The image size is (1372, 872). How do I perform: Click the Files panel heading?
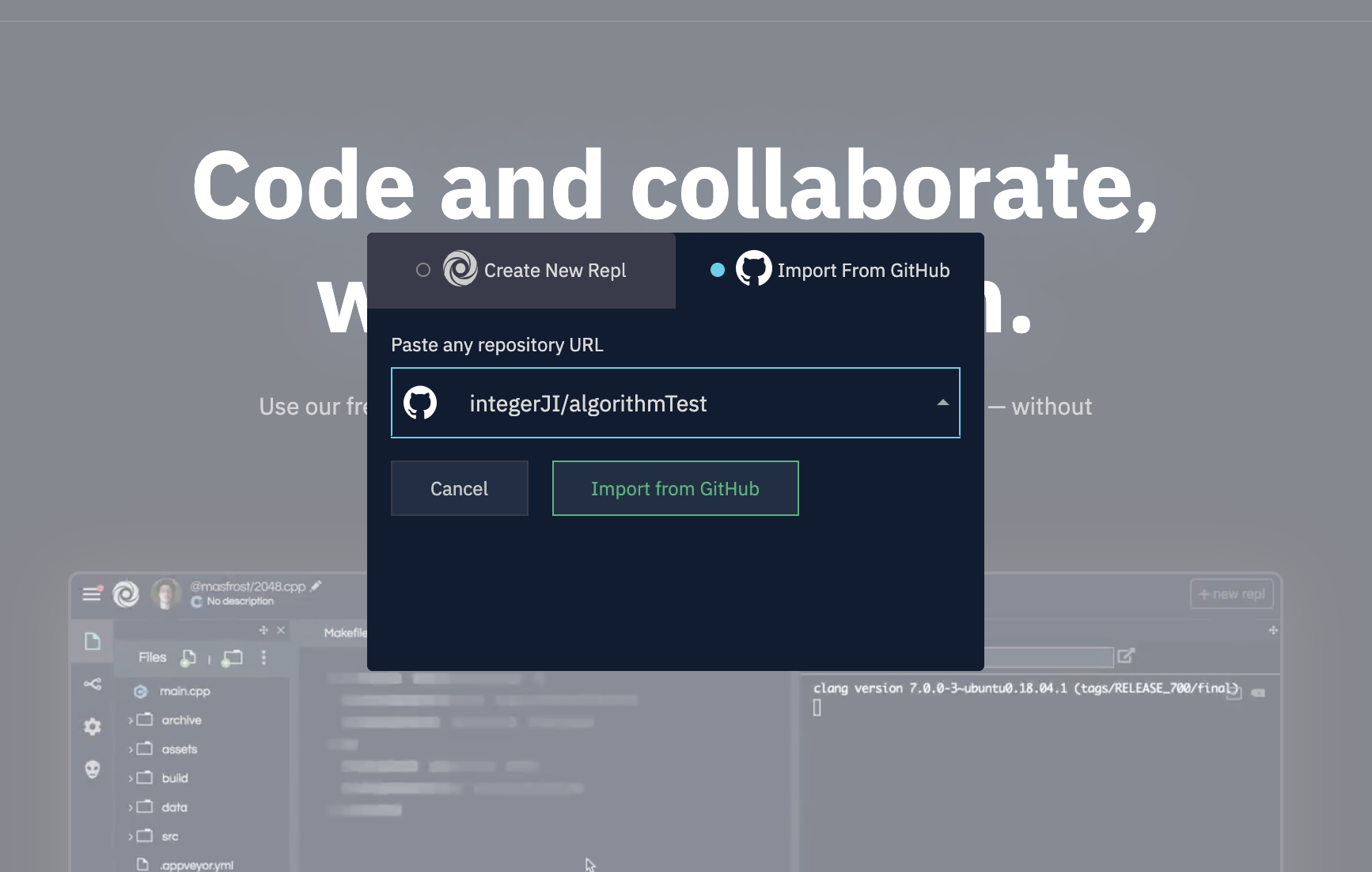[153, 658]
